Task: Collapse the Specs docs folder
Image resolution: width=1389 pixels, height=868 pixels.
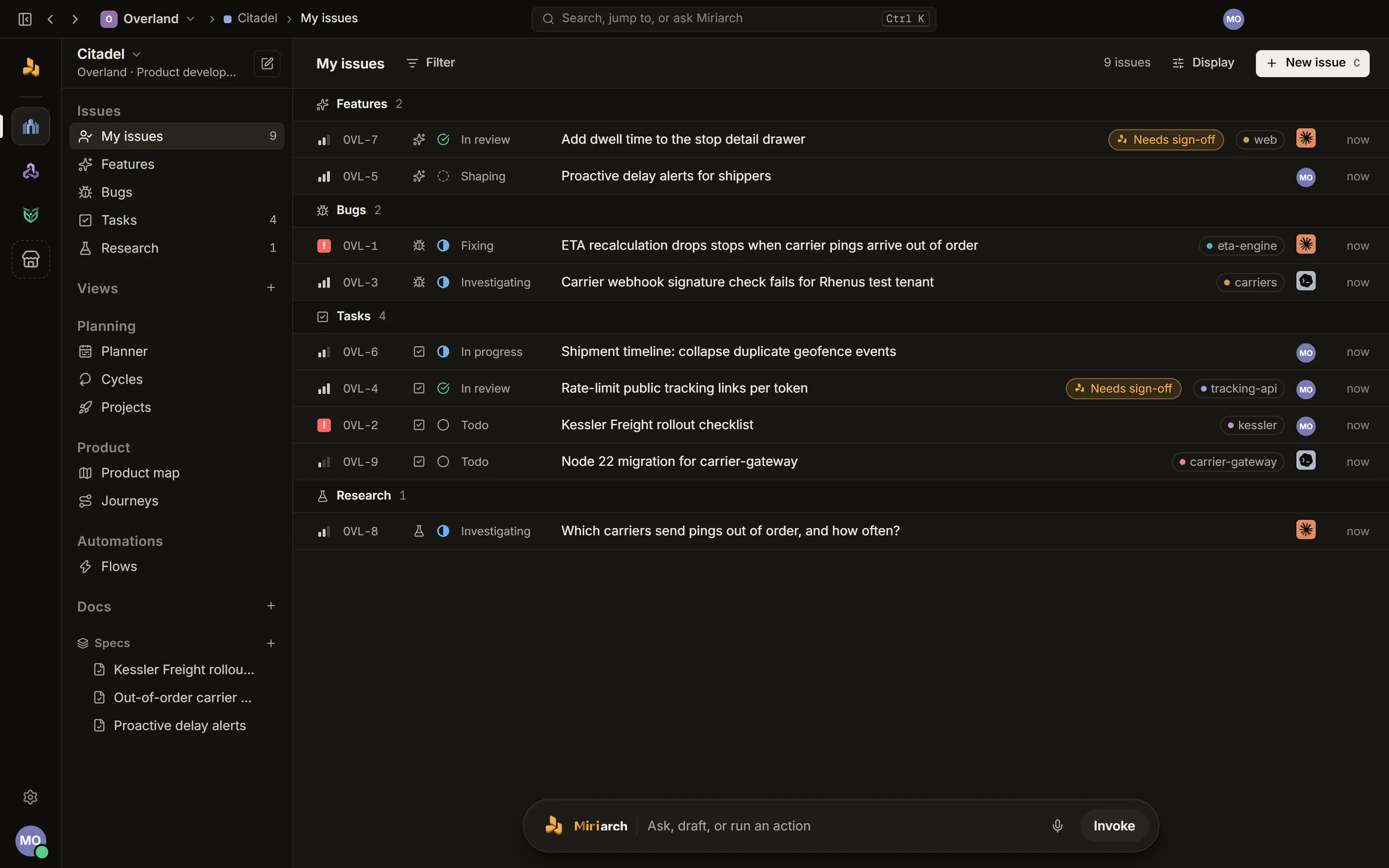Action: point(104,643)
